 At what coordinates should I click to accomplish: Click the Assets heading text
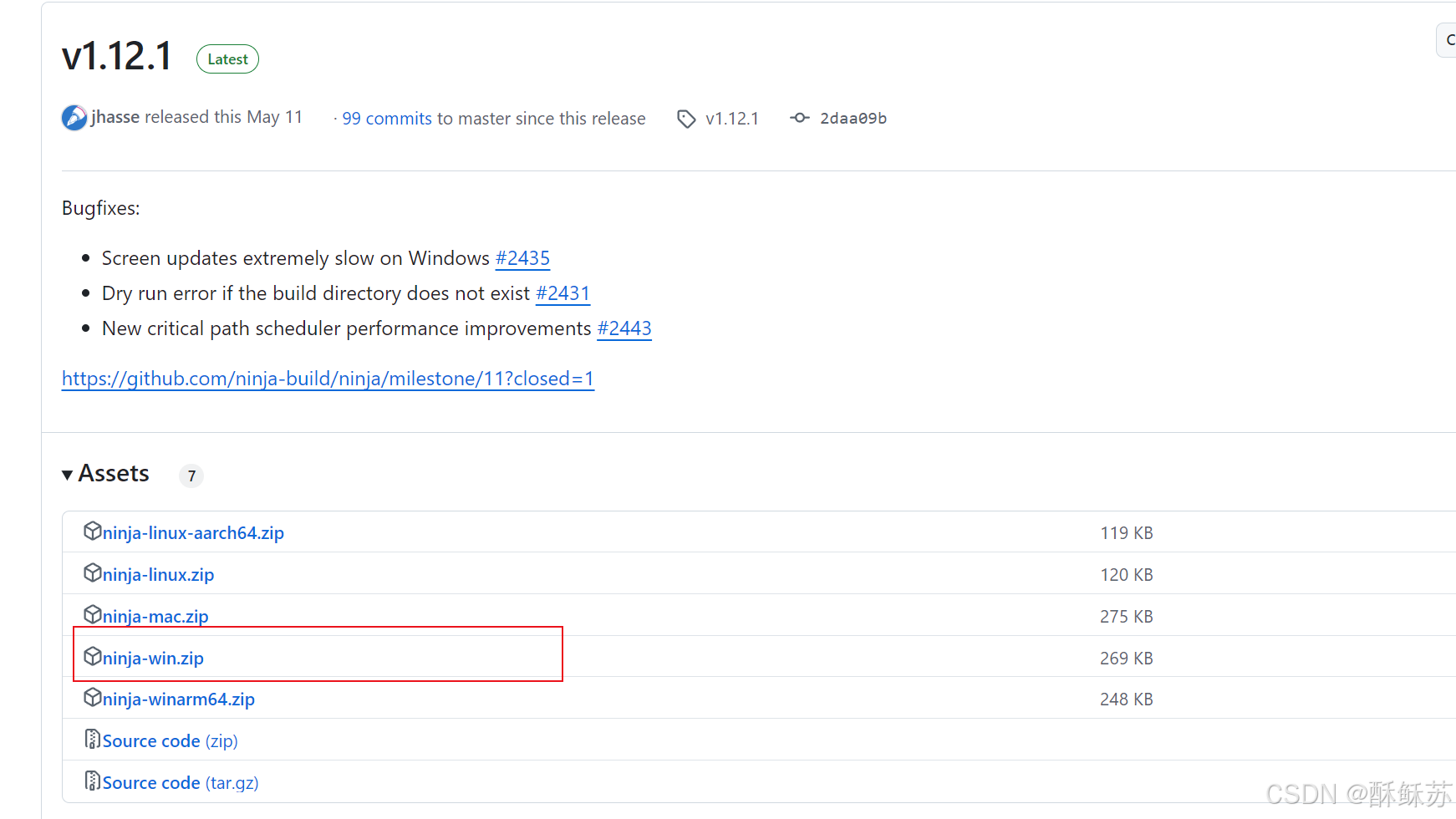pyautogui.click(x=114, y=474)
